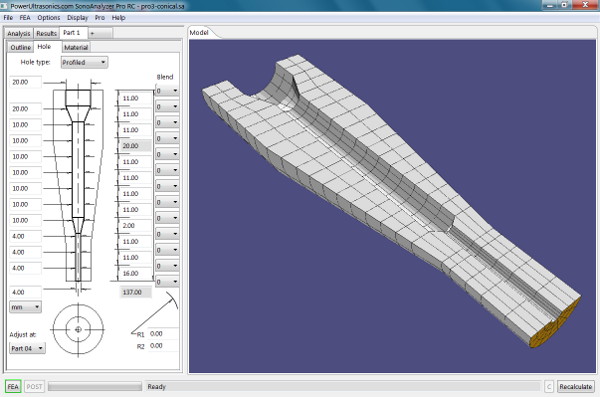Click the hole cross-section circle diagram
Image resolution: width=600 pixels, height=397 pixels.
click(78, 330)
